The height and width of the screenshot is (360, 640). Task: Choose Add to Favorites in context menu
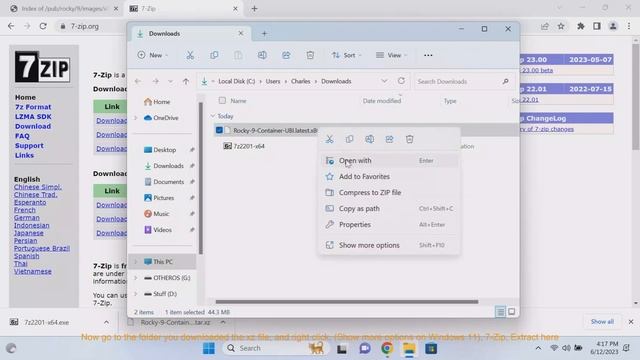pos(389,176)
